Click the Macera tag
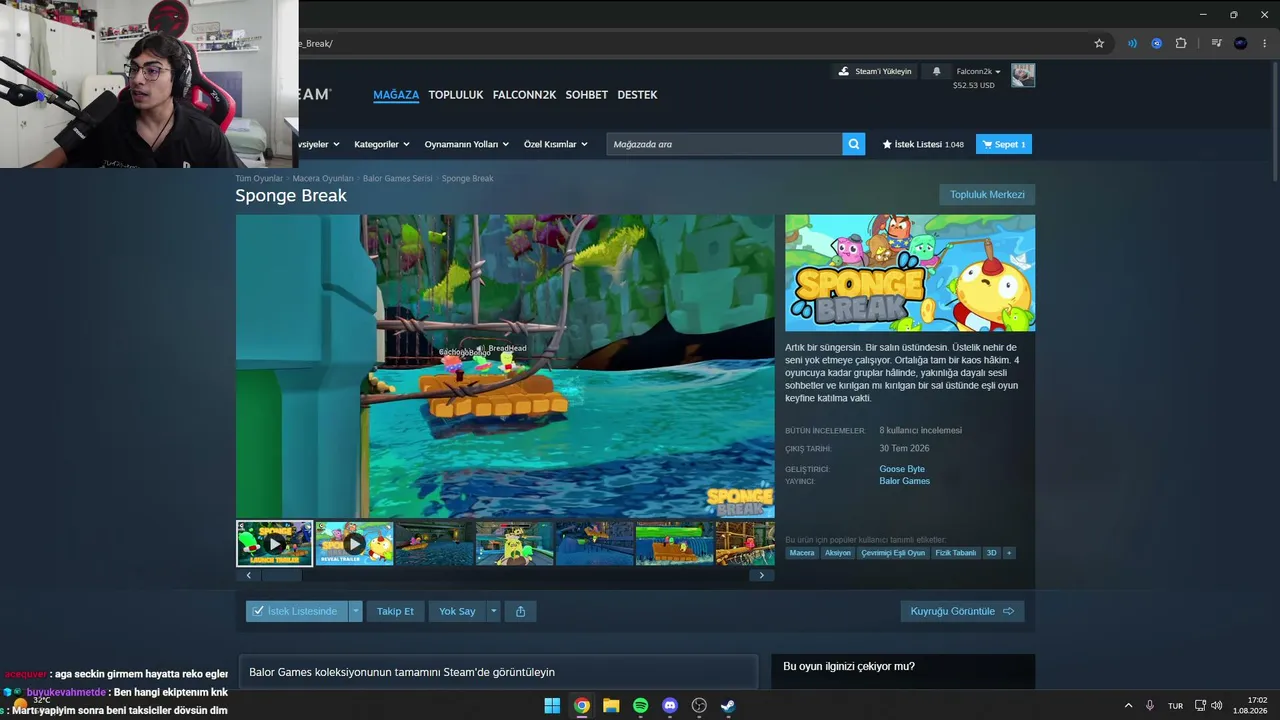Viewport: 1280px width, 720px height. 802,553
